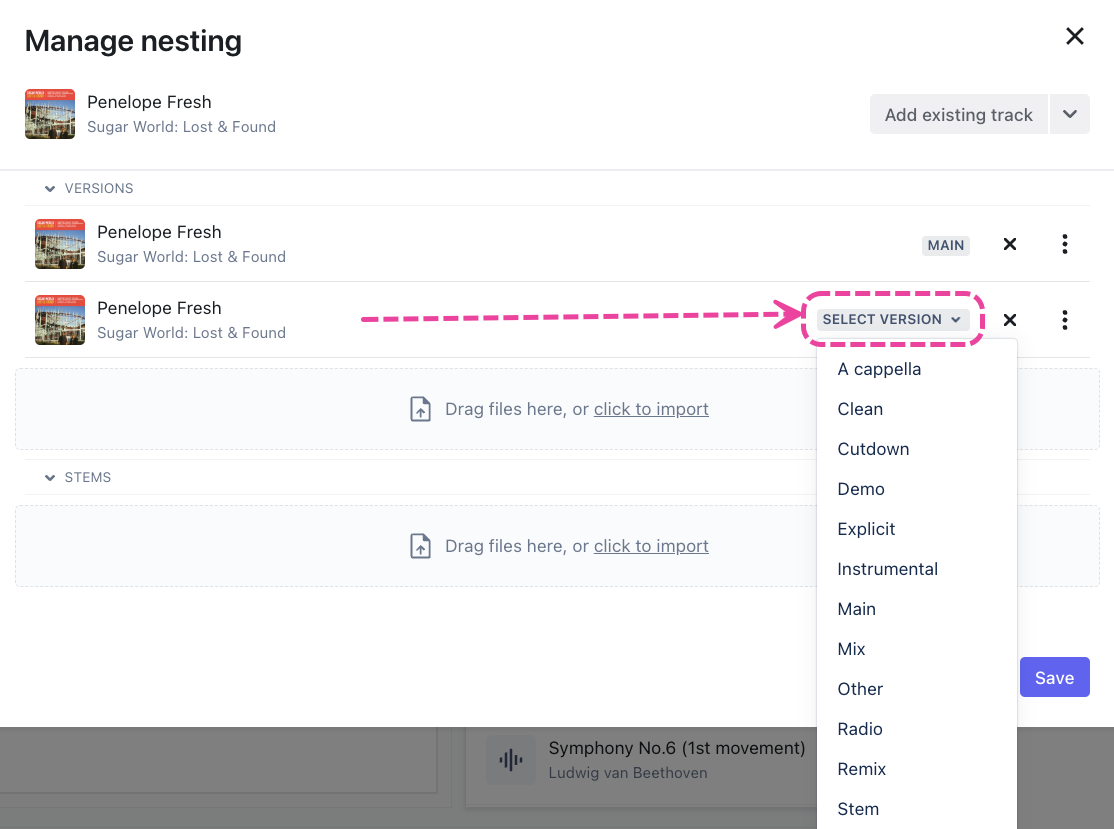1114x829 pixels.
Task: Click the header Penelope Fresh album thumbnail
Action: (x=50, y=114)
